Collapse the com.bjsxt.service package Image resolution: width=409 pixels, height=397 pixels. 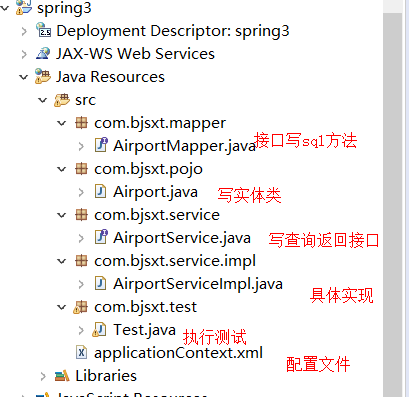click(62, 215)
